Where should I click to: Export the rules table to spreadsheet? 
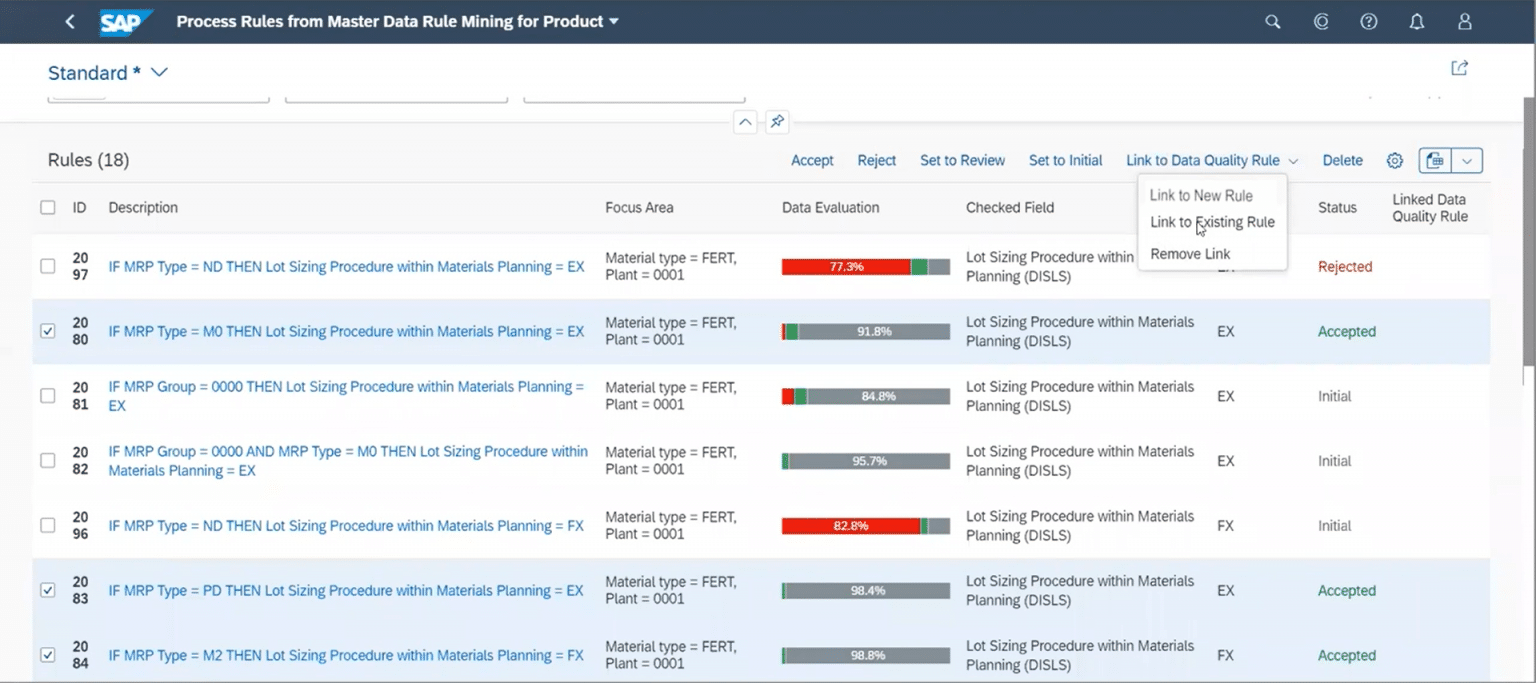(1434, 160)
